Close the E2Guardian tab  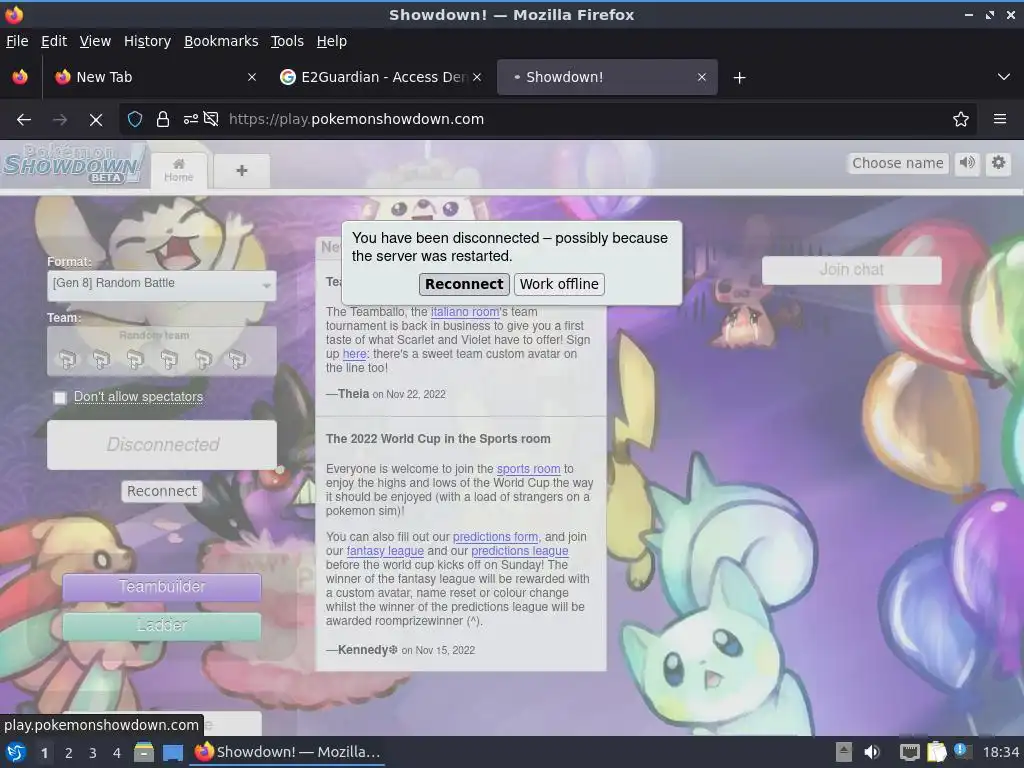pyautogui.click(x=477, y=77)
